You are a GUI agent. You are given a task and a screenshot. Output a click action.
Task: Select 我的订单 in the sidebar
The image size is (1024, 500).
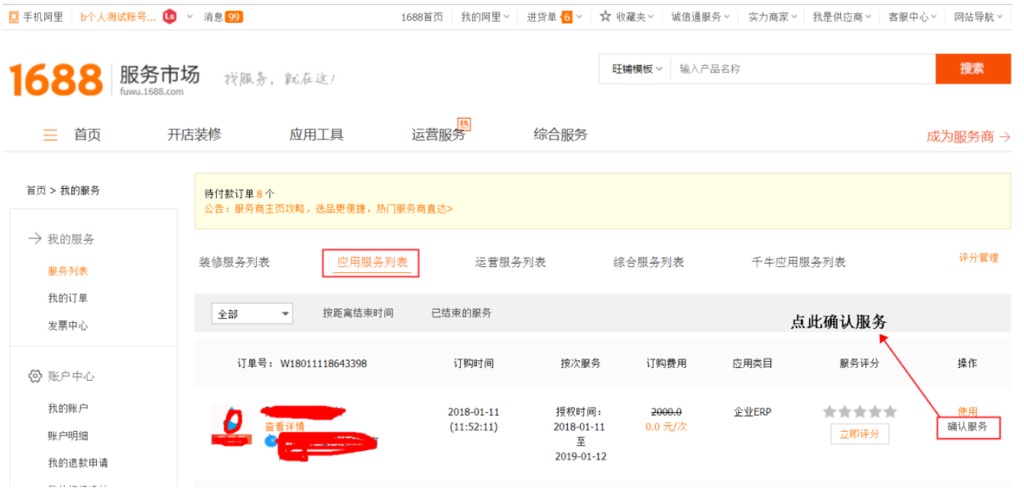[68, 298]
